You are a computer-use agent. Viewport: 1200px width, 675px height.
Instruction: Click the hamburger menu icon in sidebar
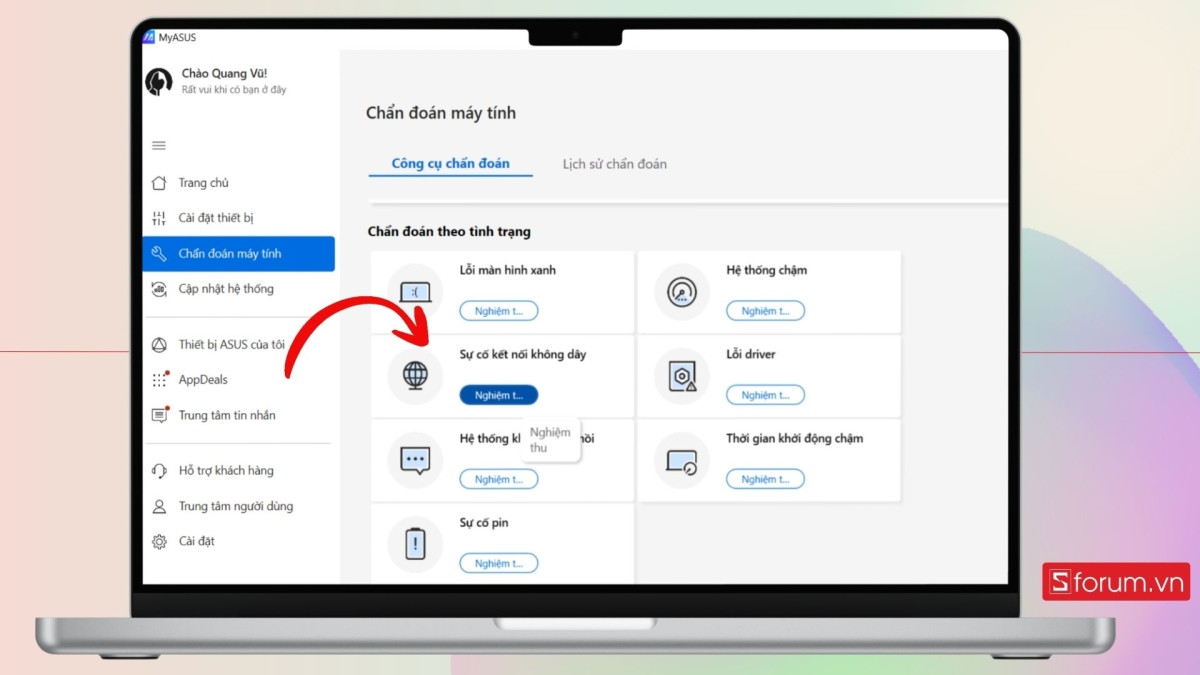pos(159,146)
